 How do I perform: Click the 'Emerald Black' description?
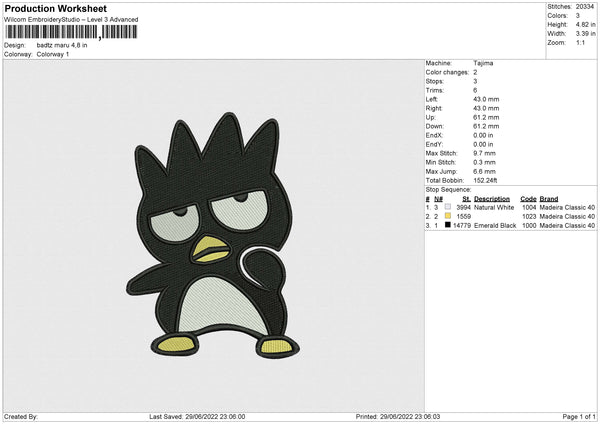pos(495,226)
